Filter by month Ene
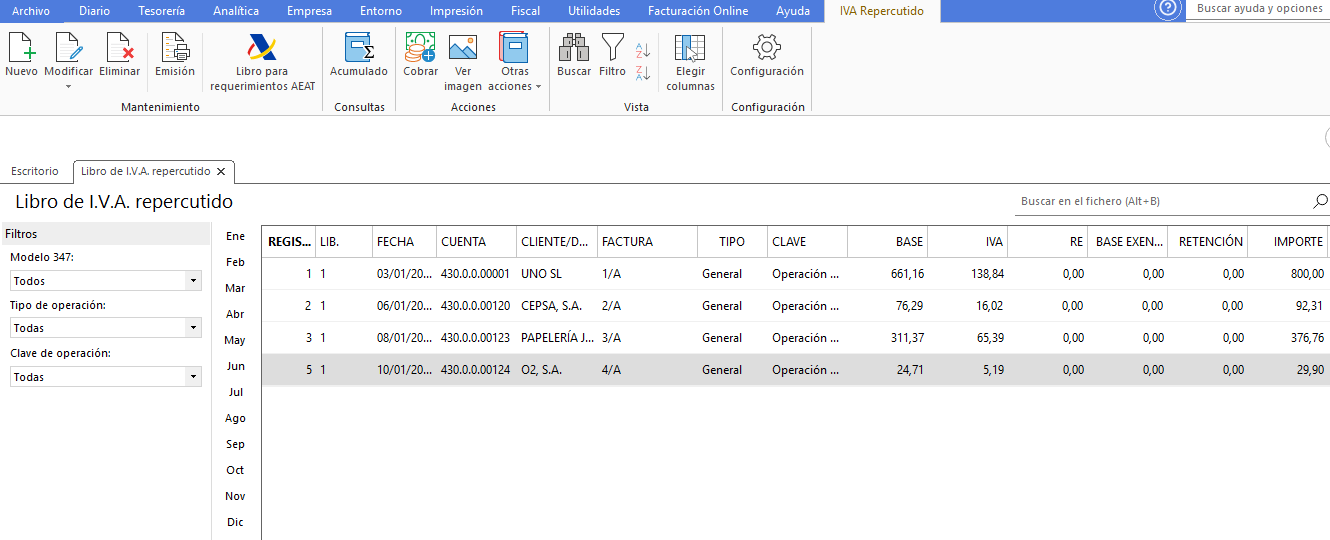Image resolution: width=1330 pixels, height=540 pixels. [x=235, y=236]
